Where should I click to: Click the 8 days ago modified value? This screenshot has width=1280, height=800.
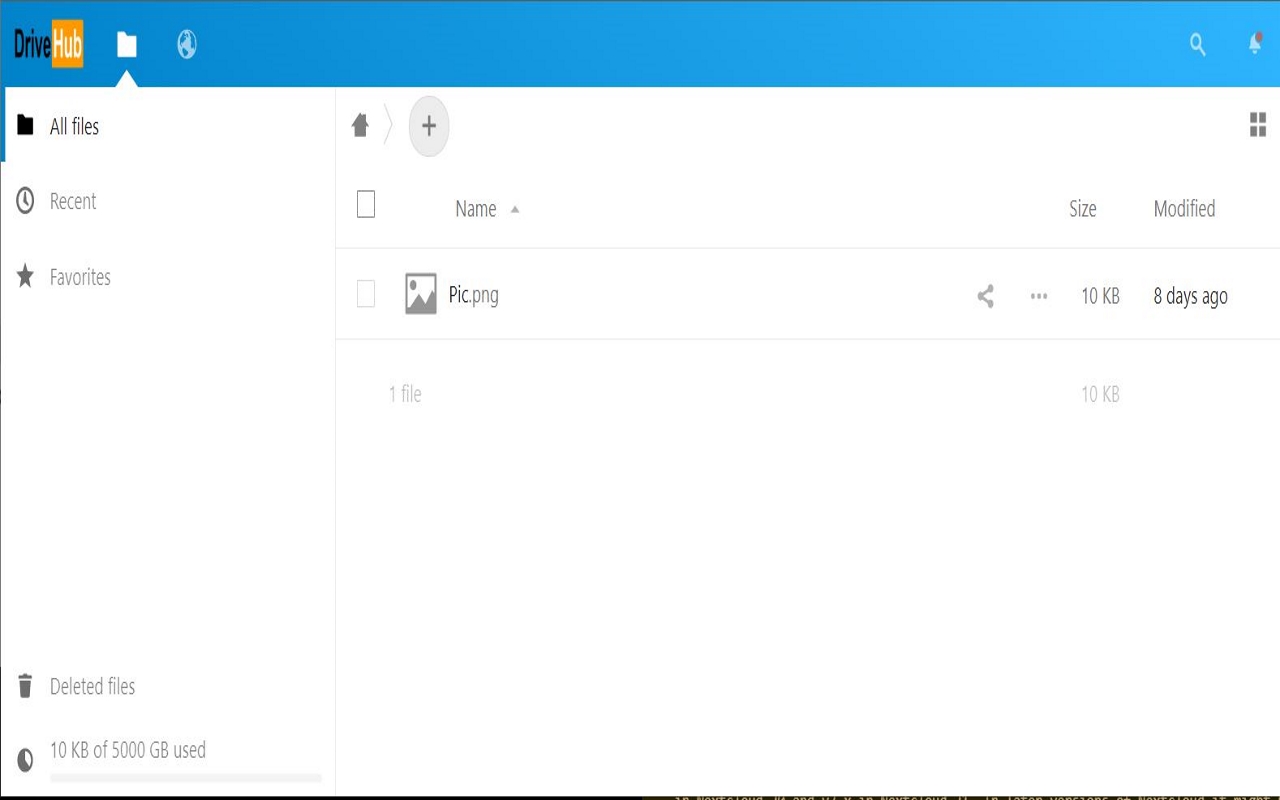pos(1191,296)
